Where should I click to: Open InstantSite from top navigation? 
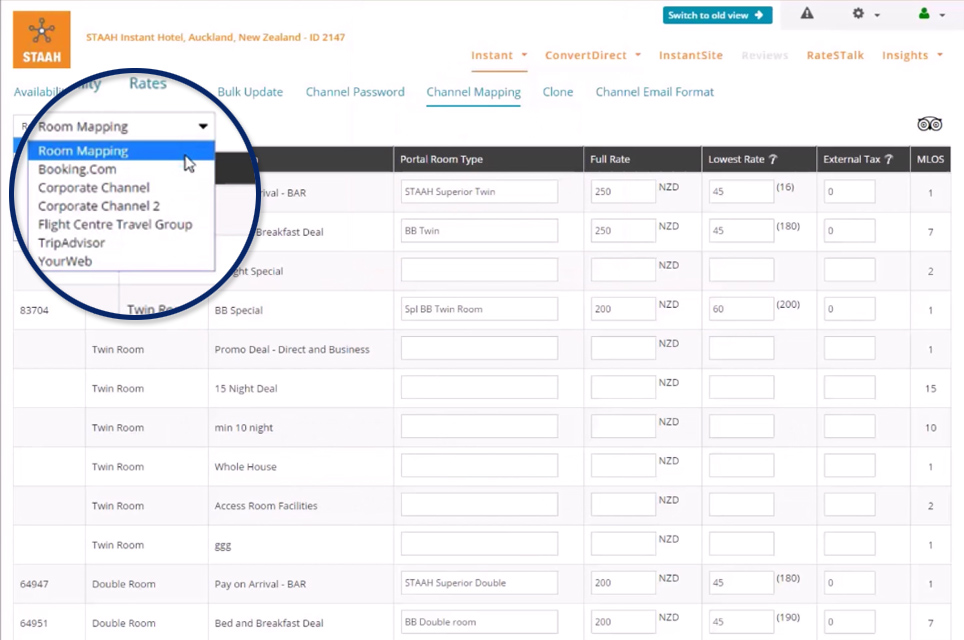pyautogui.click(x=690, y=55)
